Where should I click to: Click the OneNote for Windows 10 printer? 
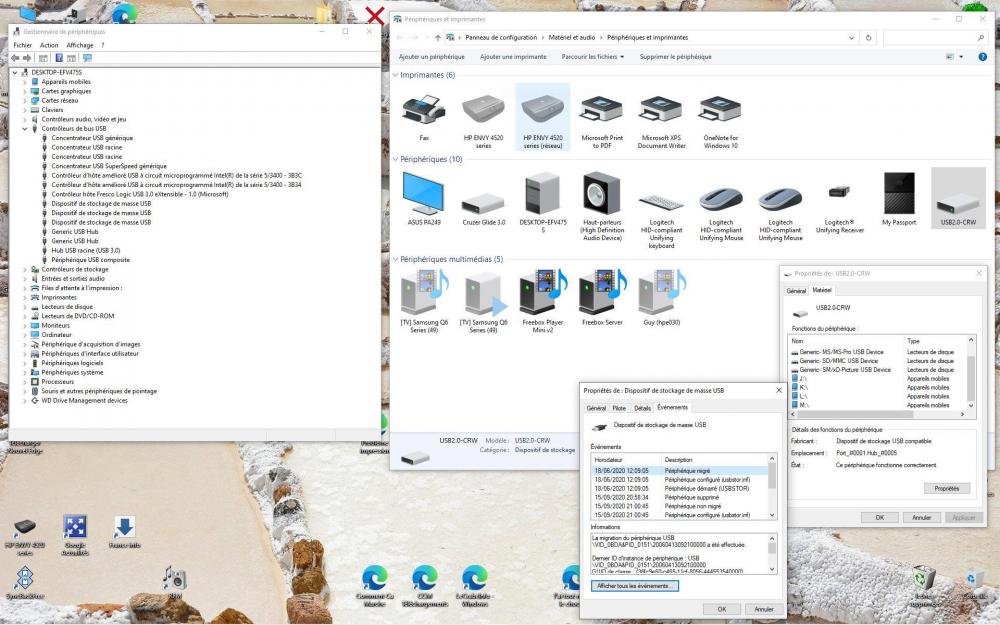[720, 110]
